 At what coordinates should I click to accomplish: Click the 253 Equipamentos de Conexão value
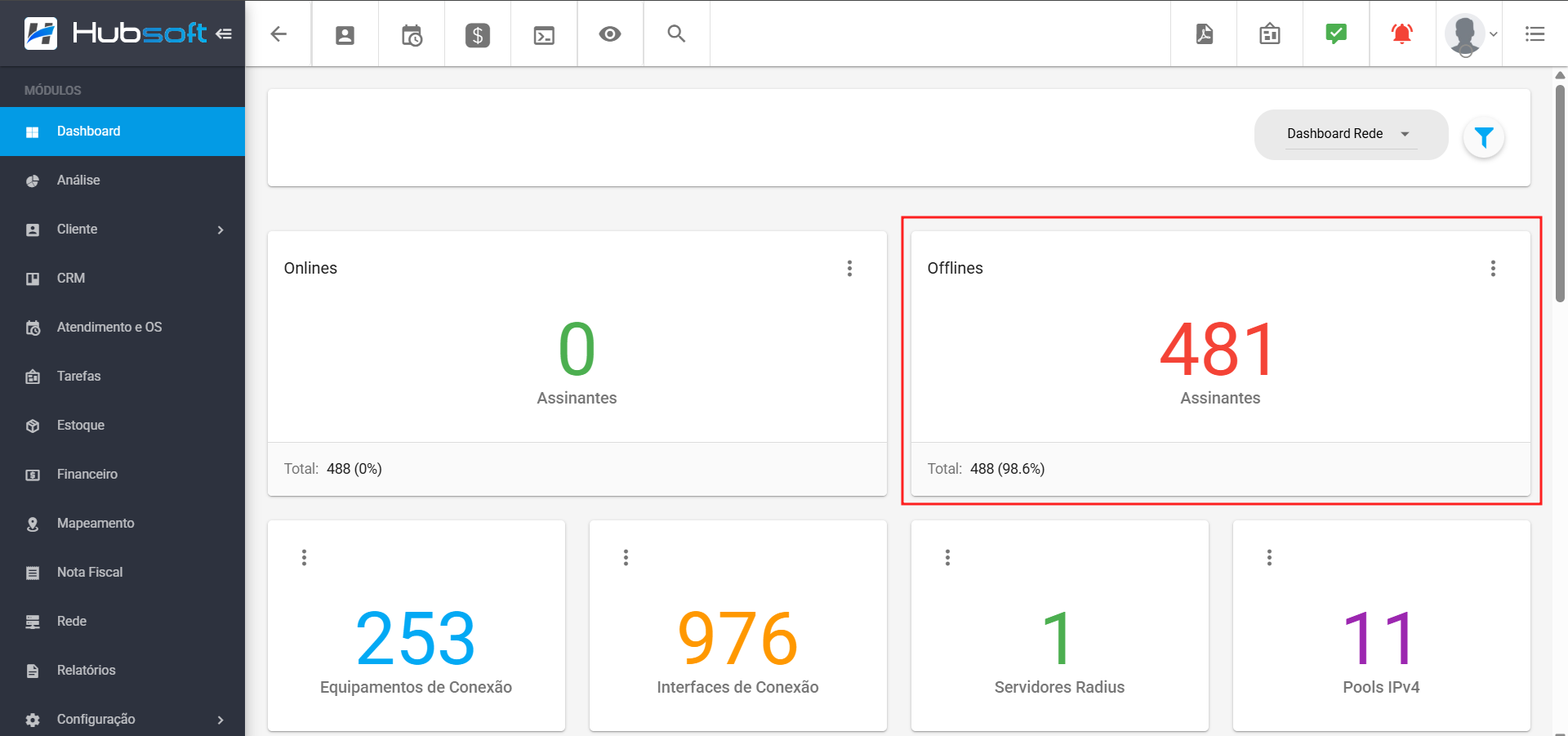click(416, 639)
